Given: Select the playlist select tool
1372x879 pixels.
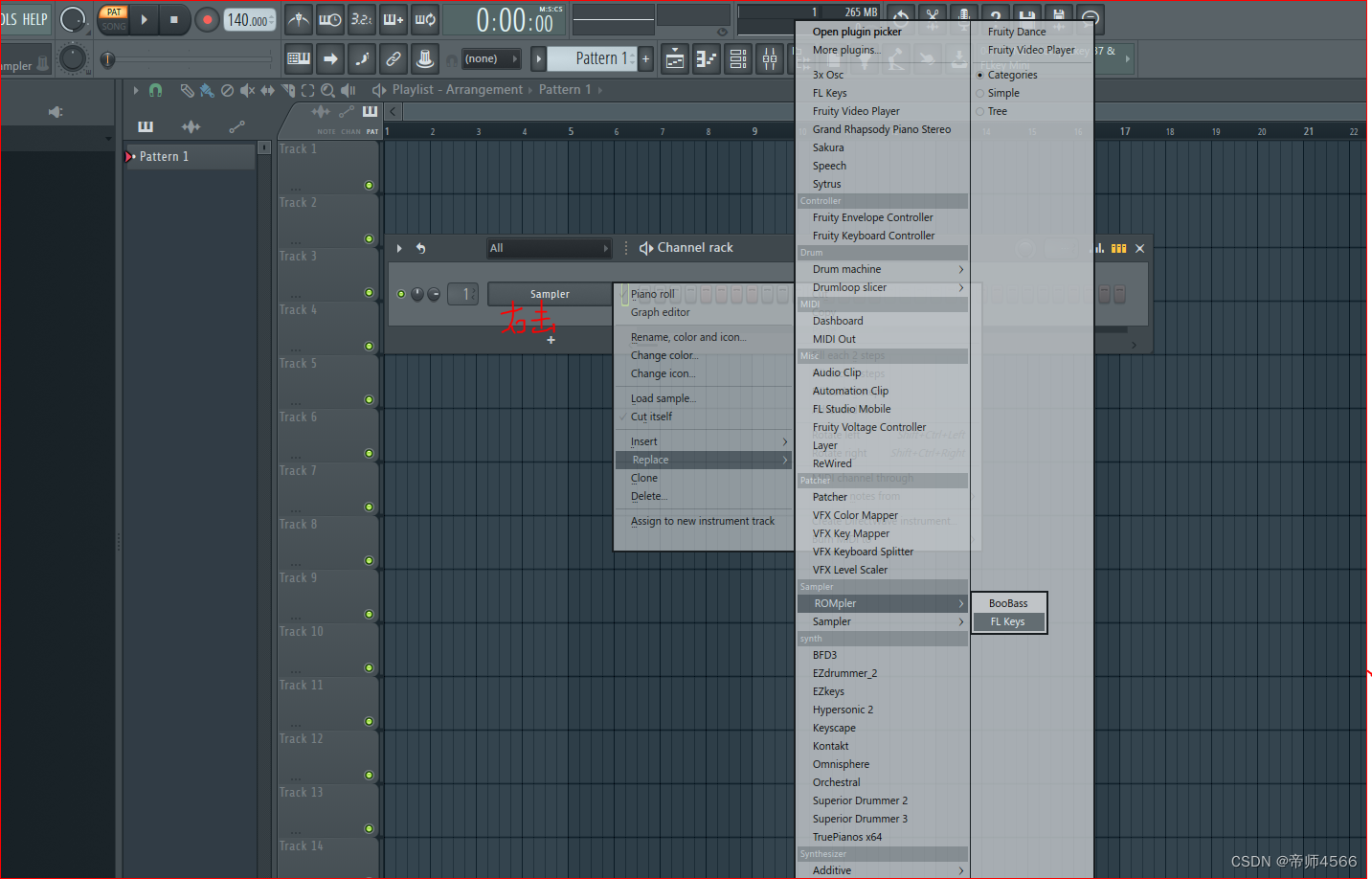Looking at the screenshot, I should [x=307, y=90].
